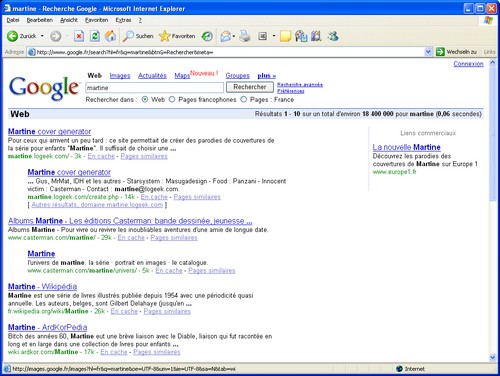Open En cache for www.casterman.com/martine/ result
500x376 pixels.
pos(131,237)
